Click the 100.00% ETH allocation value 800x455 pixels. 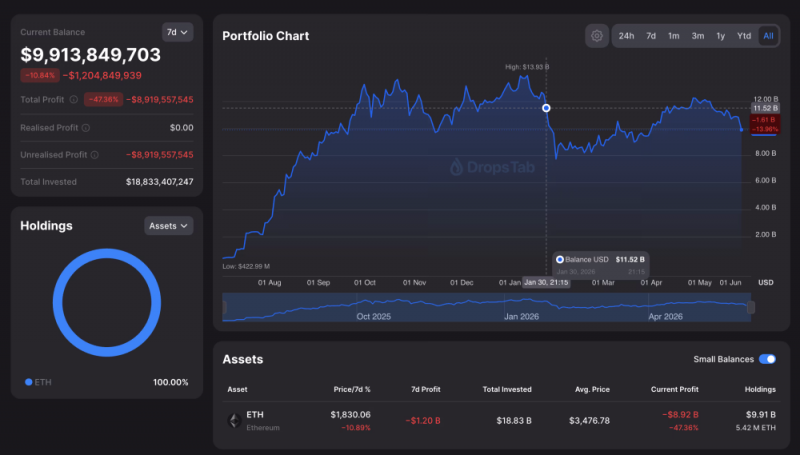[x=170, y=382]
